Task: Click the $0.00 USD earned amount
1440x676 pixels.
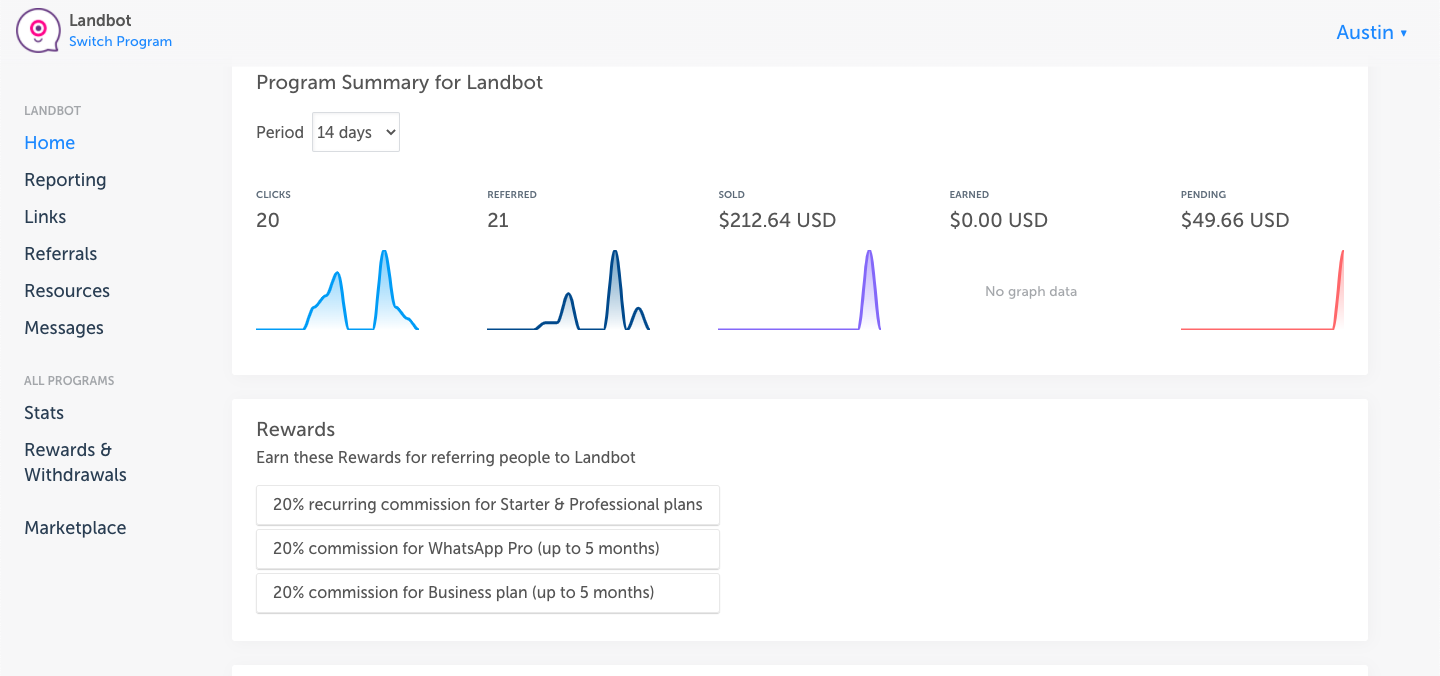Action: (999, 220)
